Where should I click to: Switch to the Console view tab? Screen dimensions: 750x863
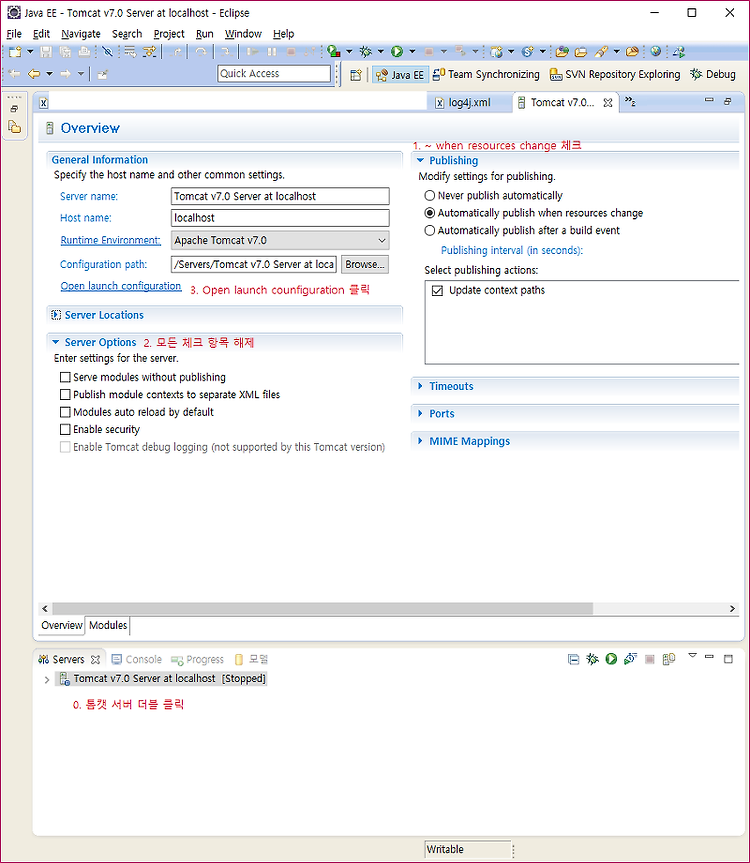click(x=136, y=659)
